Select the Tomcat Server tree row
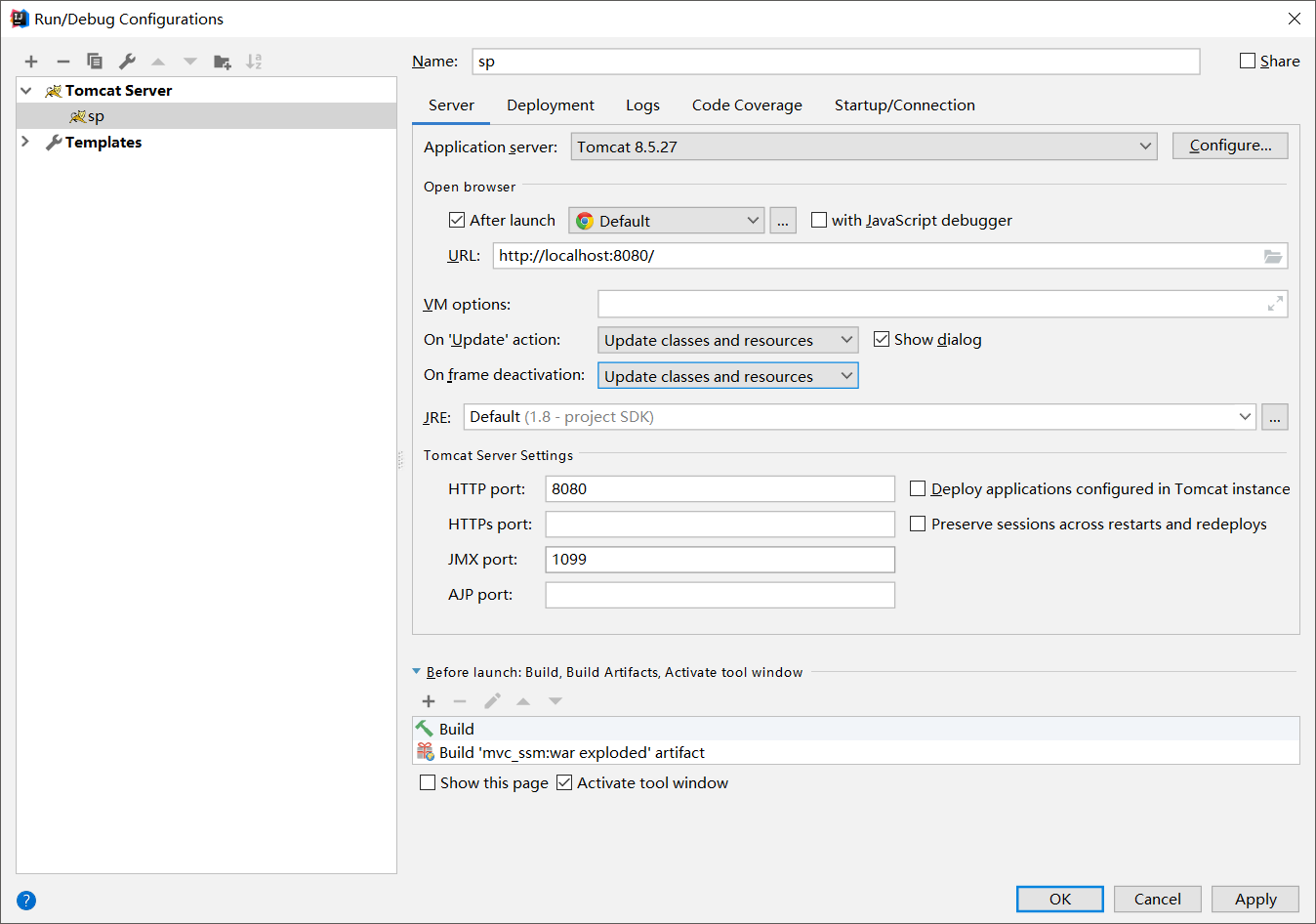The width and height of the screenshot is (1316, 924). pyautogui.click(x=207, y=90)
